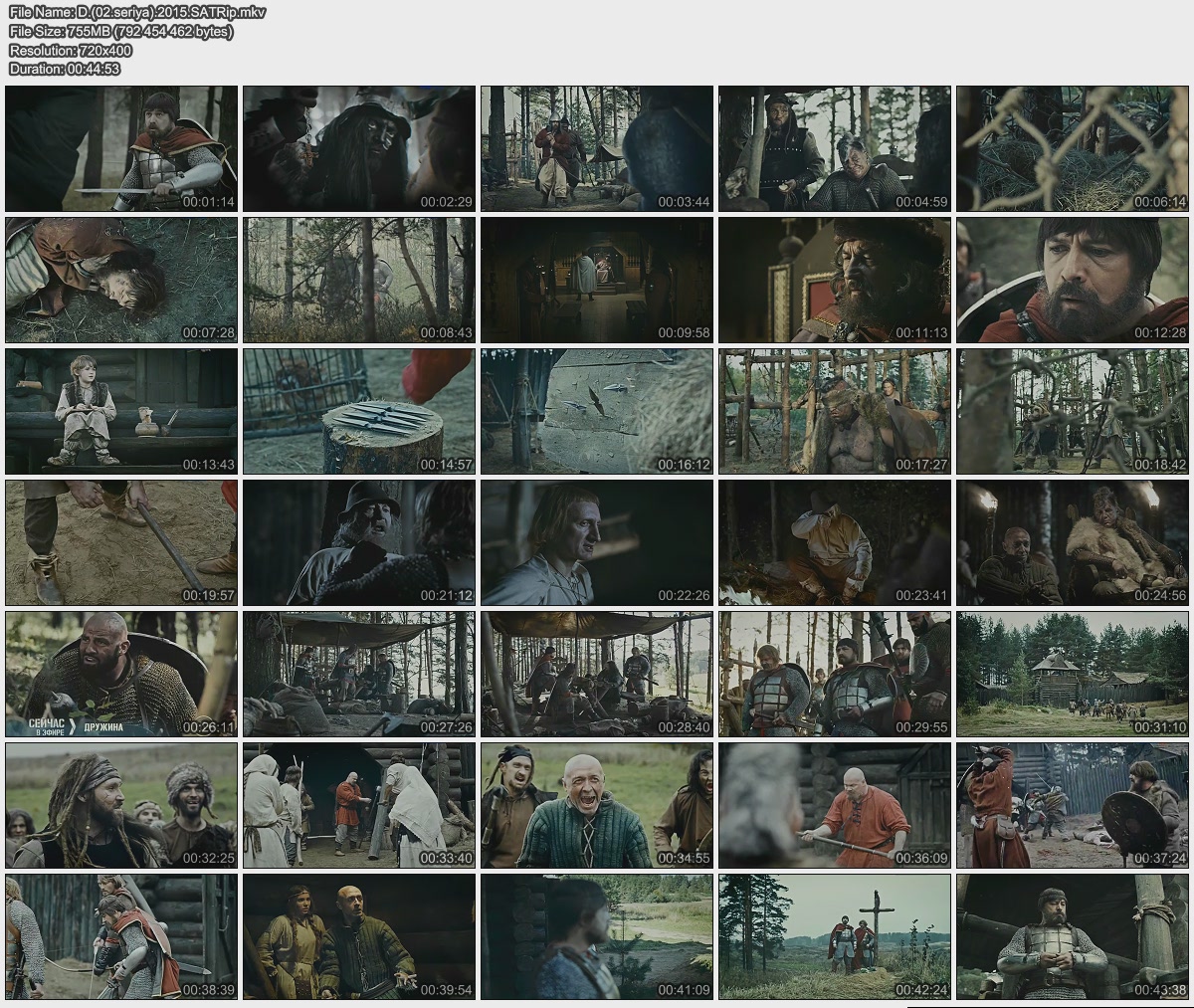This screenshot has width=1194, height=1008.
Task: Select the torch-lit scene at 00:24:56
Action: 1073,542
